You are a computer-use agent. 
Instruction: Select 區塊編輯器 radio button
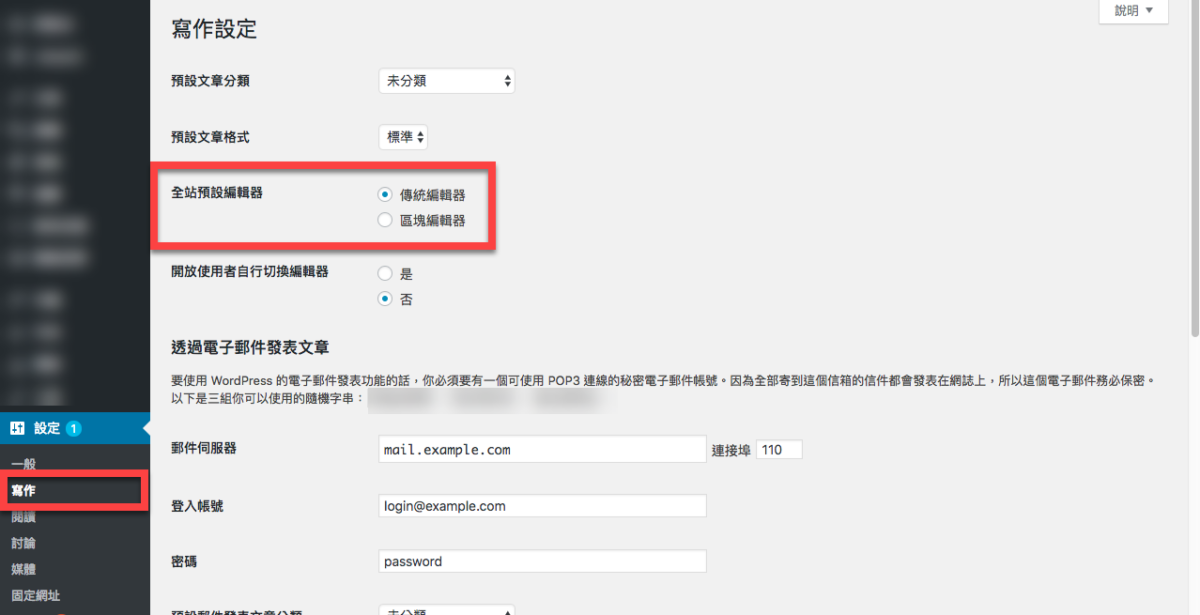(385, 220)
